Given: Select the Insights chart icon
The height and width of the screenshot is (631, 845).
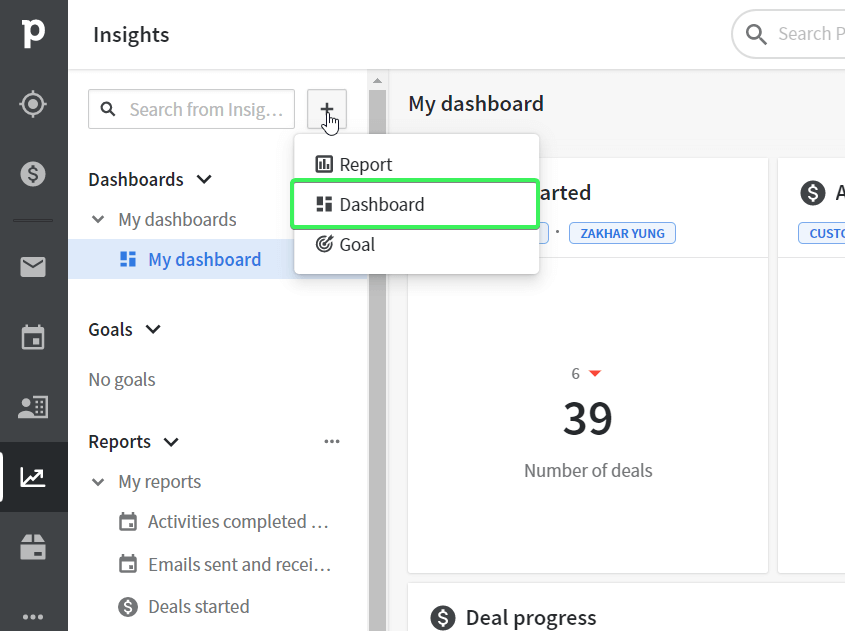Looking at the screenshot, I should click(33, 477).
